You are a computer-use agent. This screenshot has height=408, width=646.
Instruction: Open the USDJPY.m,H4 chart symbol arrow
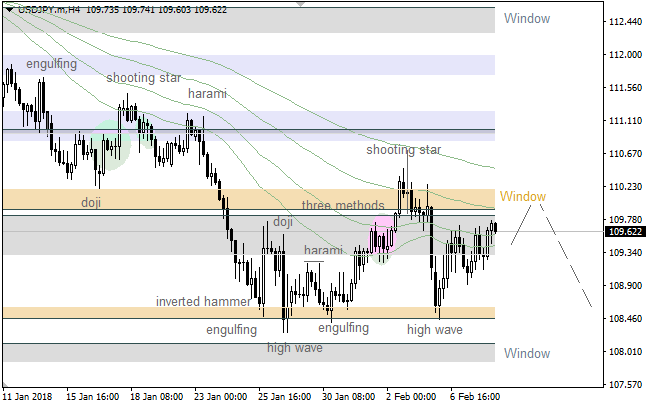click(8, 8)
